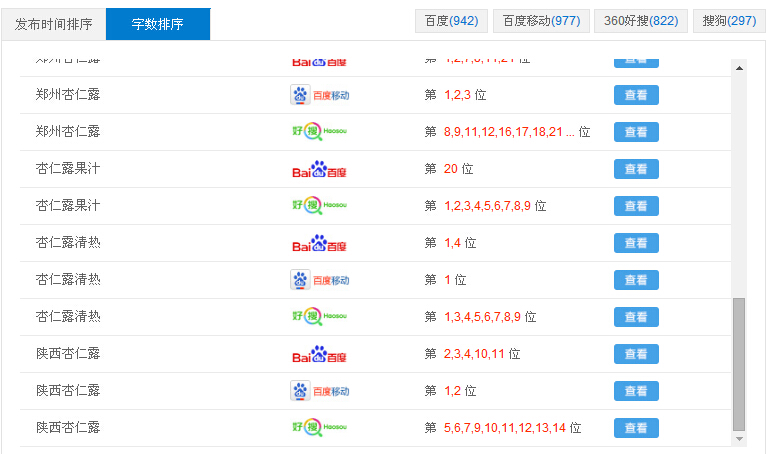The height and width of the screenshot is (454, 767).
Task: Click ranking text 1,3,4,5,6,7,8,9 位
Action: coord(490,317)
